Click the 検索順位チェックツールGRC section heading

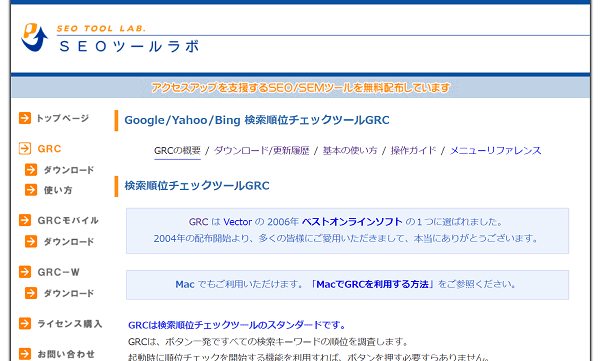(x=197, y=186)
